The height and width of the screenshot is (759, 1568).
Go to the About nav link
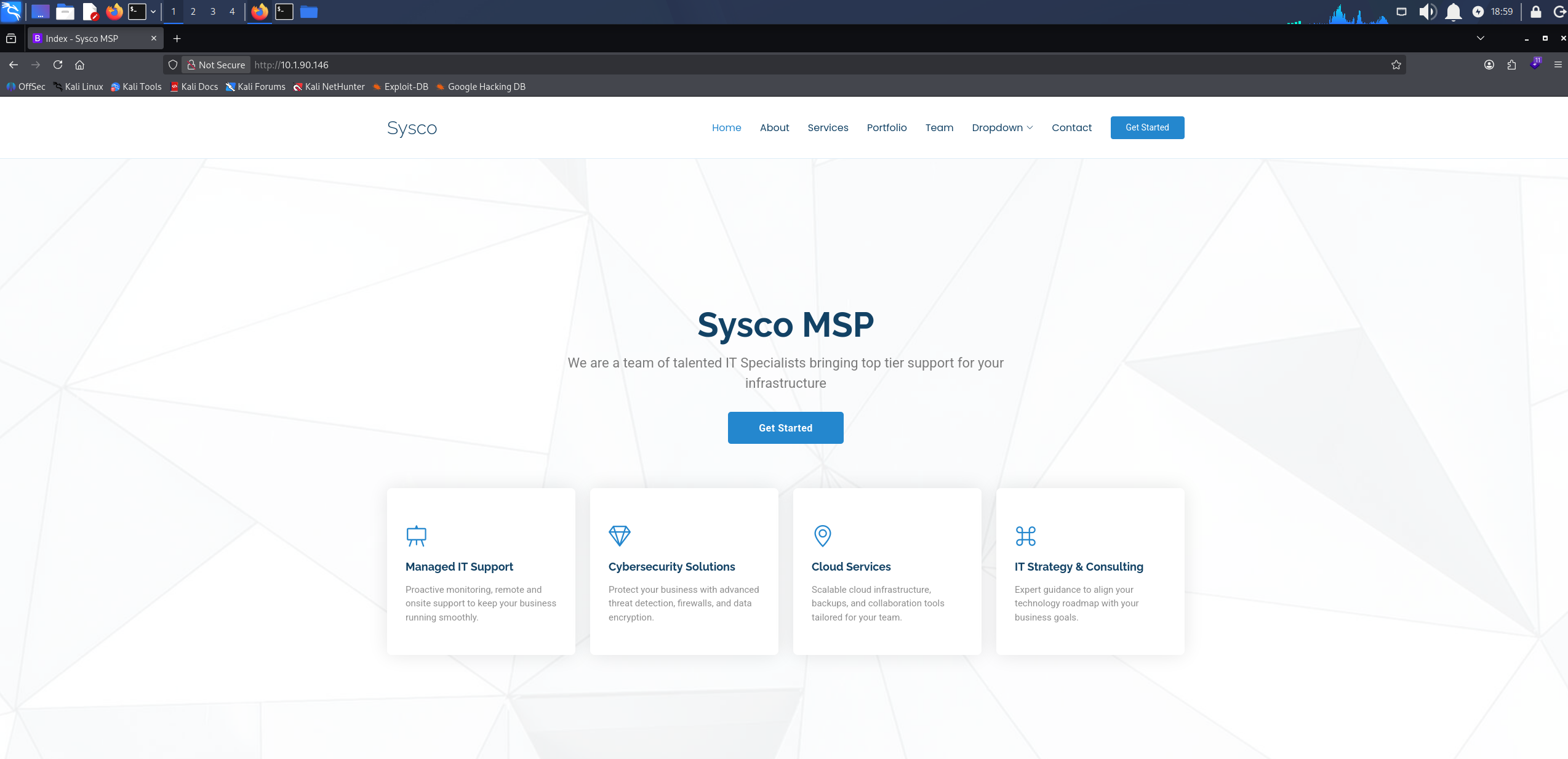pyautogui.click(x=774, y=127)
